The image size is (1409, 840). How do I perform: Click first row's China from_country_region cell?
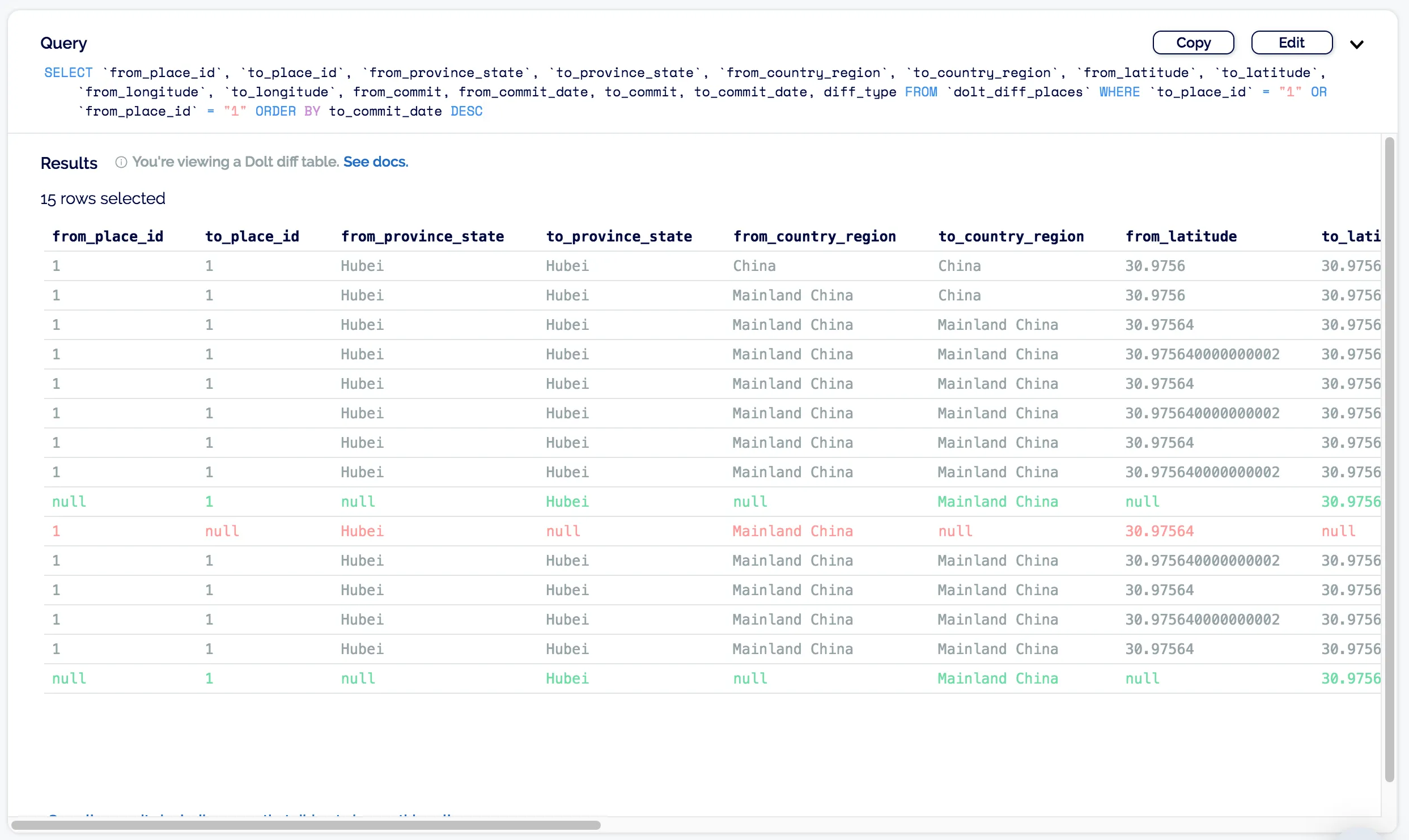point(754,266)
